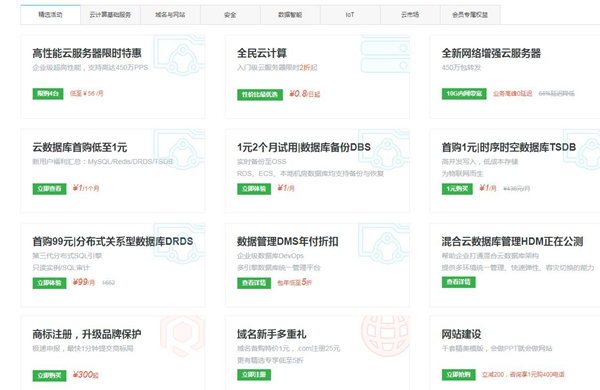Click the hexagon icon on 商标注册 card

[x=183, y=336]
